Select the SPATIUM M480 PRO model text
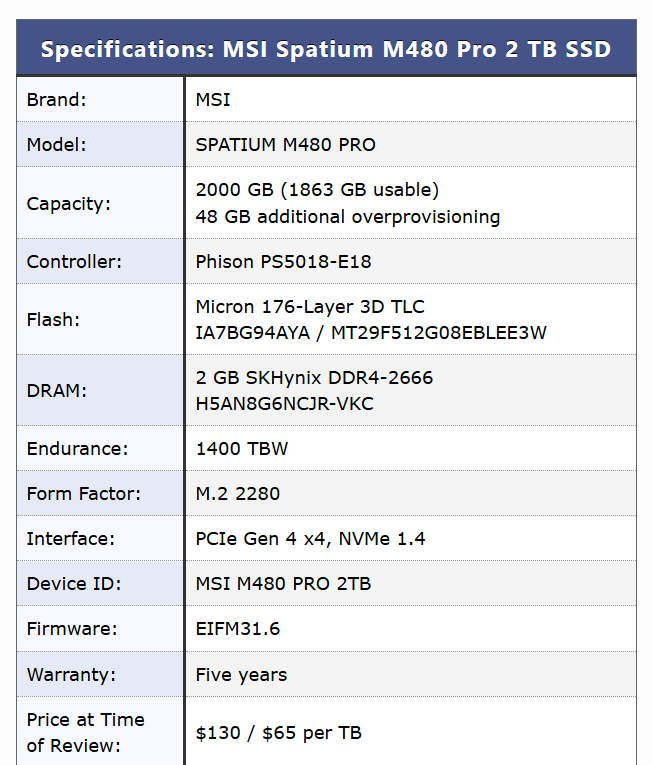Image resolution: width=653 pixels, height=765 pixels. click(286, 144)
